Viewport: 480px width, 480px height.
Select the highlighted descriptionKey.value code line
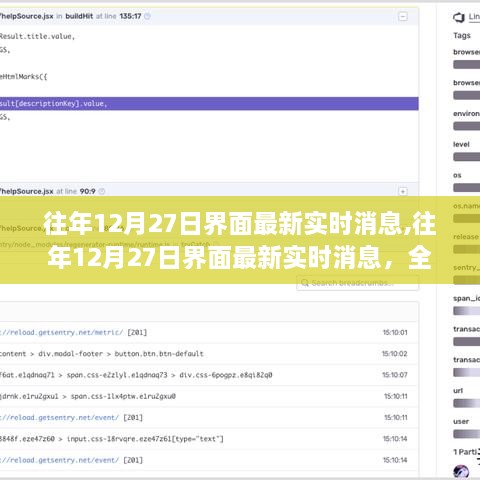(x=209, y=104)
